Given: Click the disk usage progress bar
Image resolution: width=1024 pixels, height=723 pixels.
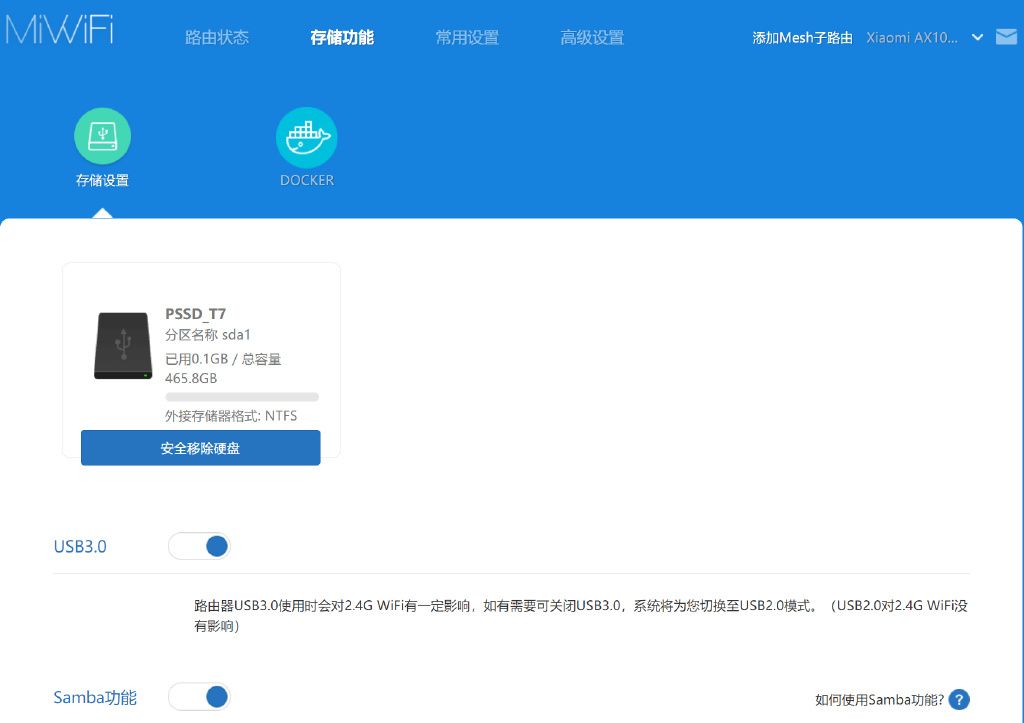Looking at the screenshot, I should point(242,396).
